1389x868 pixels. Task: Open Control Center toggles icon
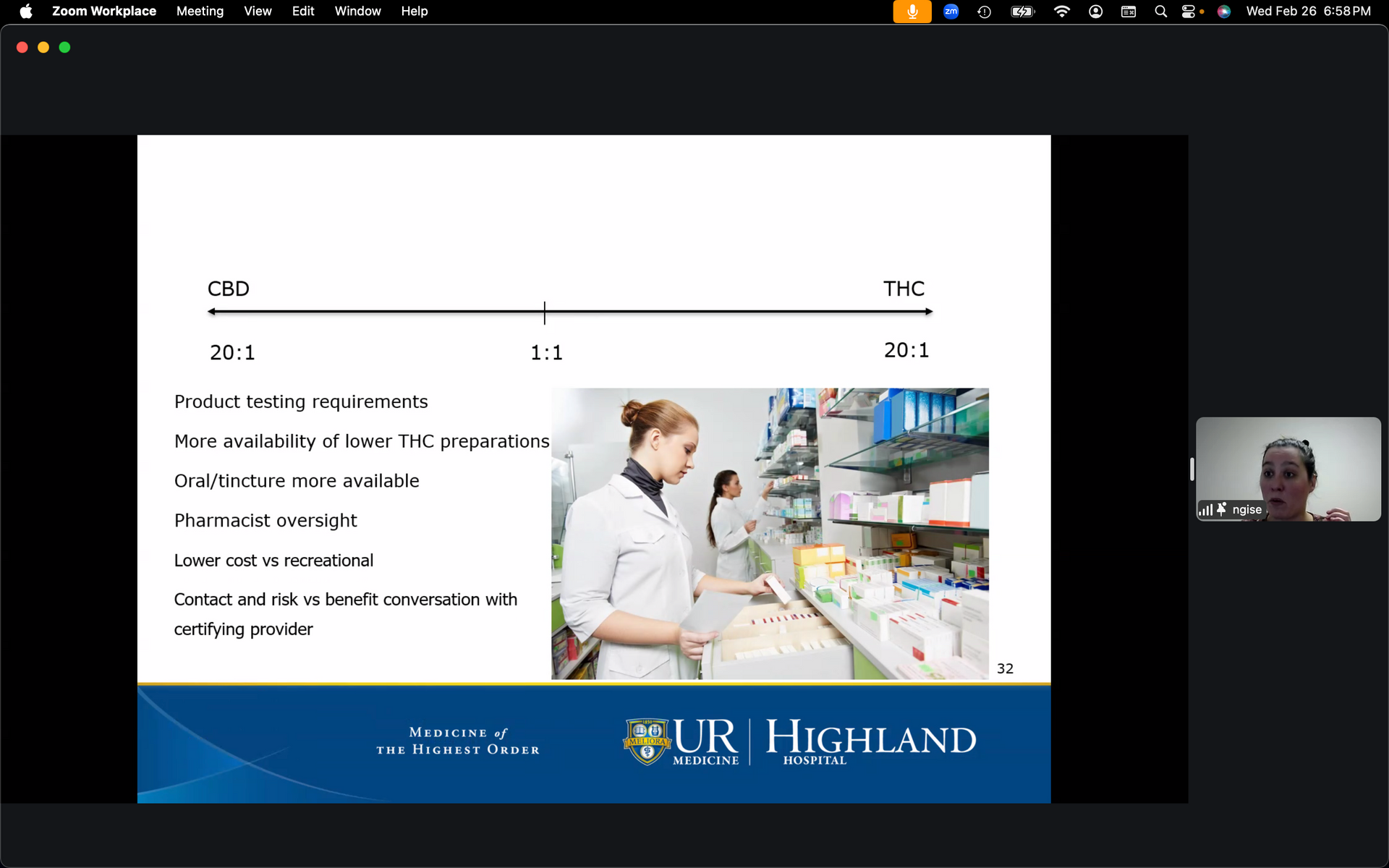[x=1189, y=12]
